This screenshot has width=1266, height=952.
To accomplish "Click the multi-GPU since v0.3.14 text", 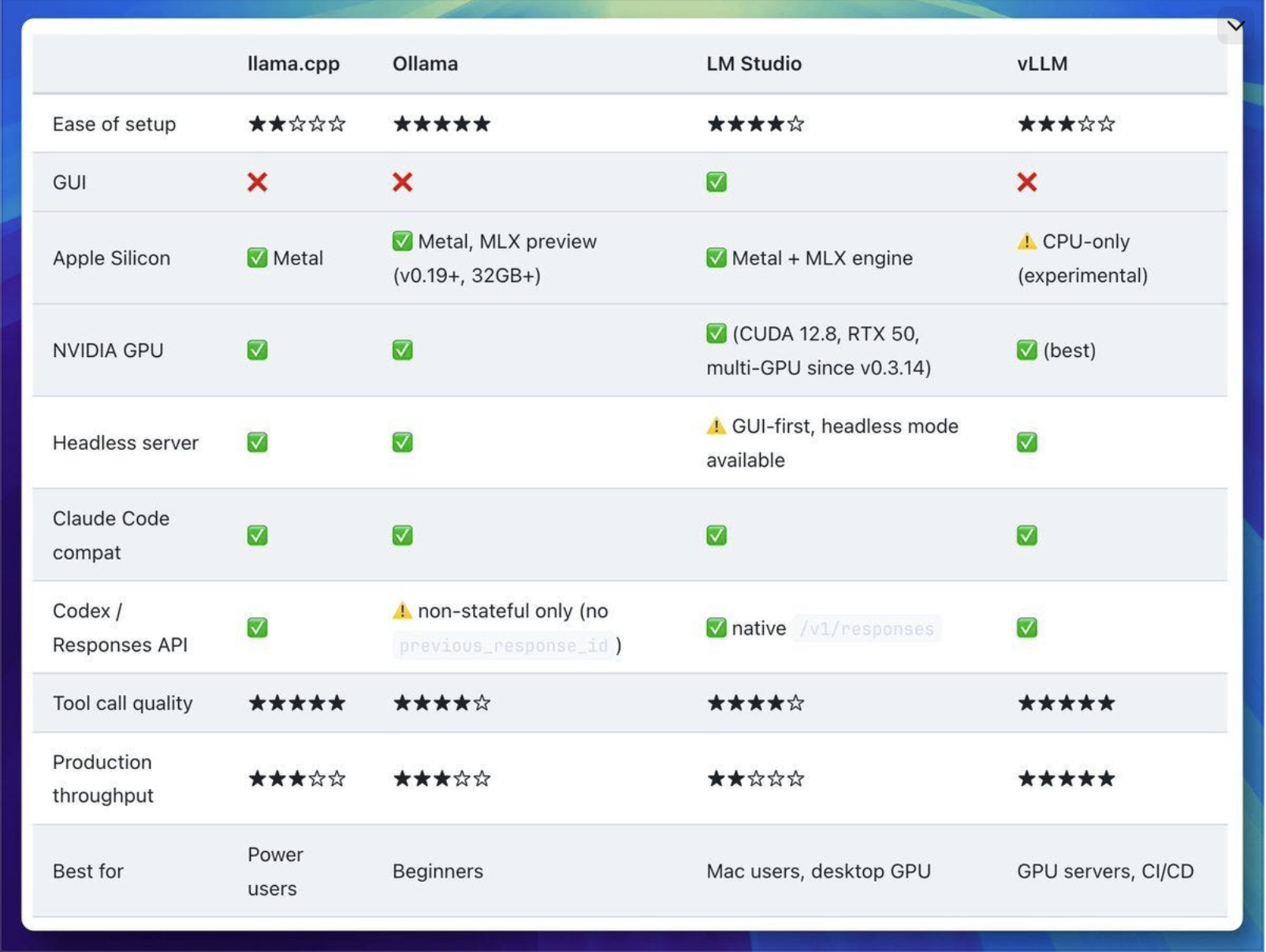I will (818, 367).
